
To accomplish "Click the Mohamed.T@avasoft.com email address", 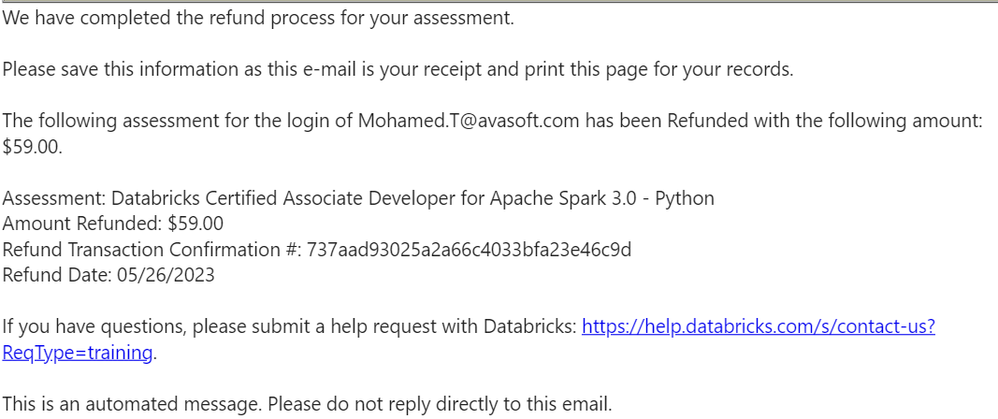I will 469,120.
